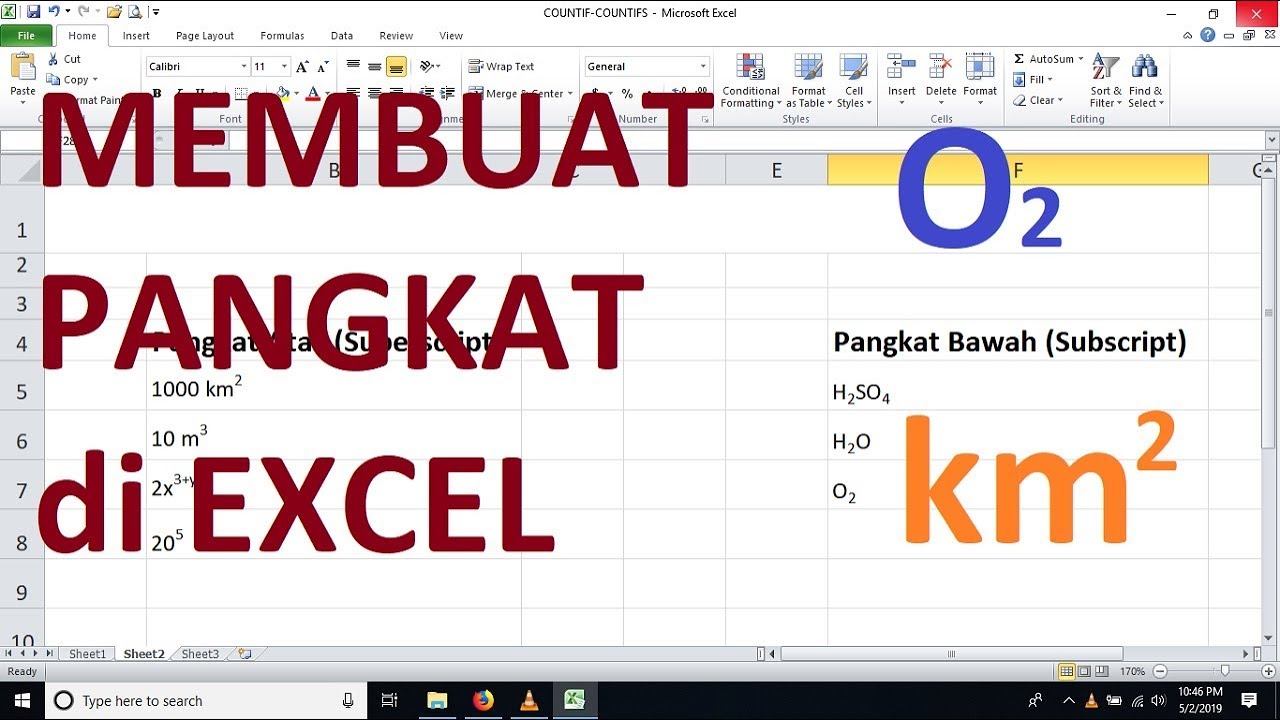
Task: Click the Windows search box
Action: pyautogui.click(x=205, y=701)
